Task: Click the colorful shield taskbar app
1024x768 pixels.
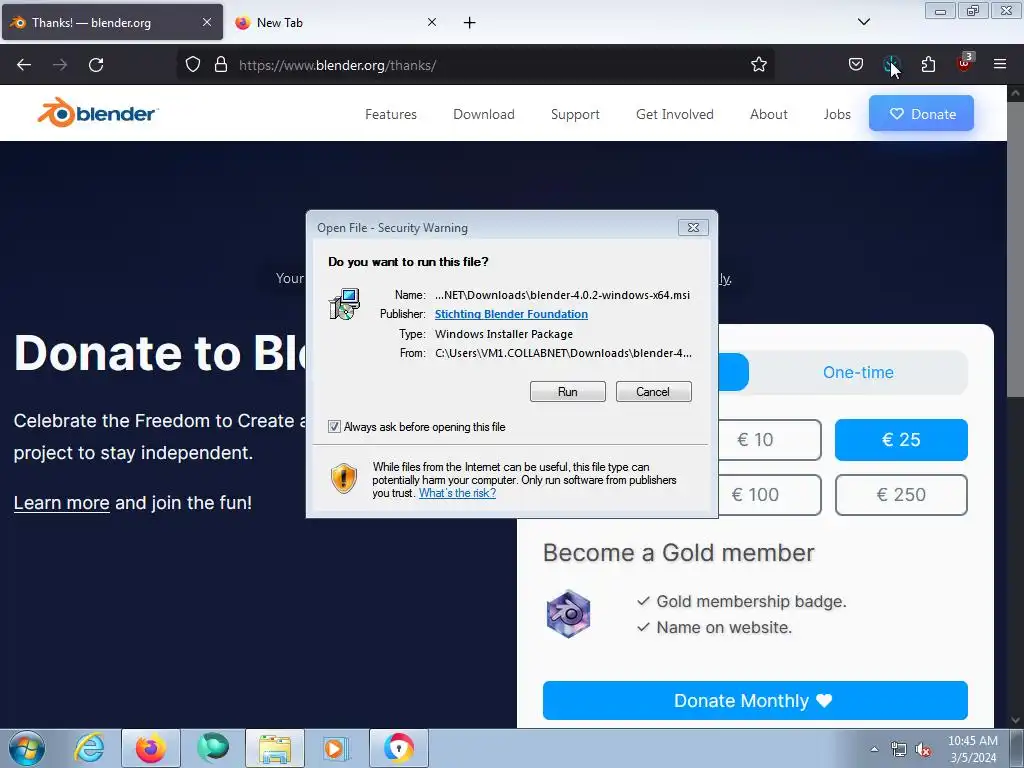Action: coord(399,748)
